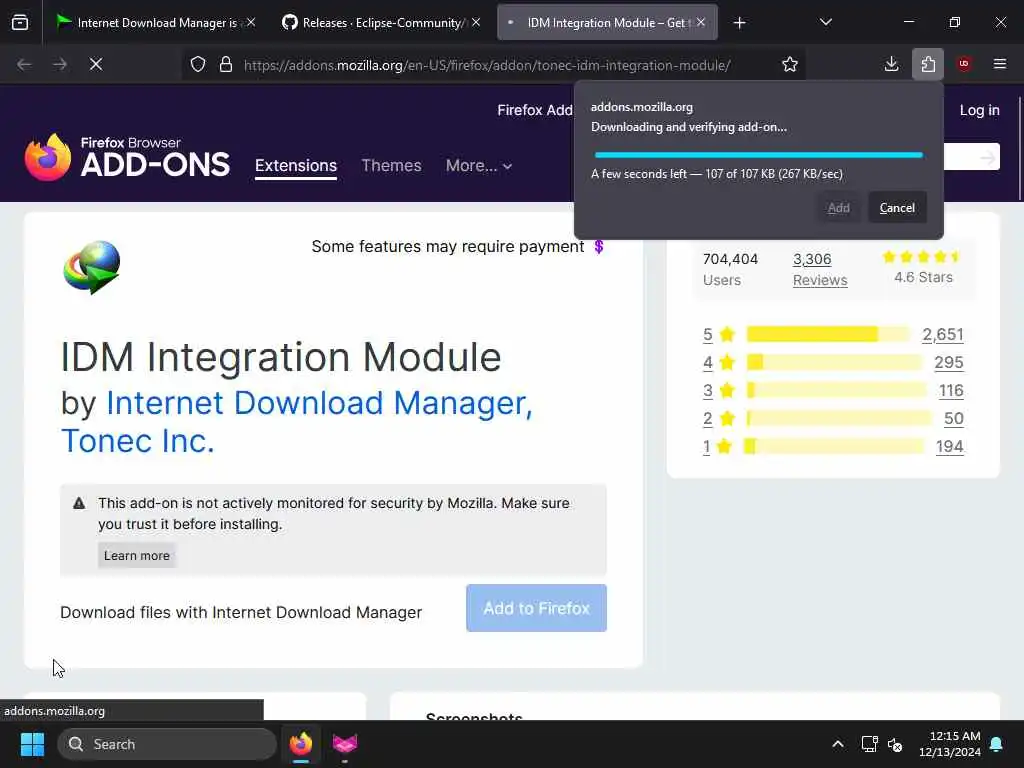The width and height of the screenshot is (1024, 768).
Task: Close the Internet Download Manager tab
Action: click(x=251, y=23)
